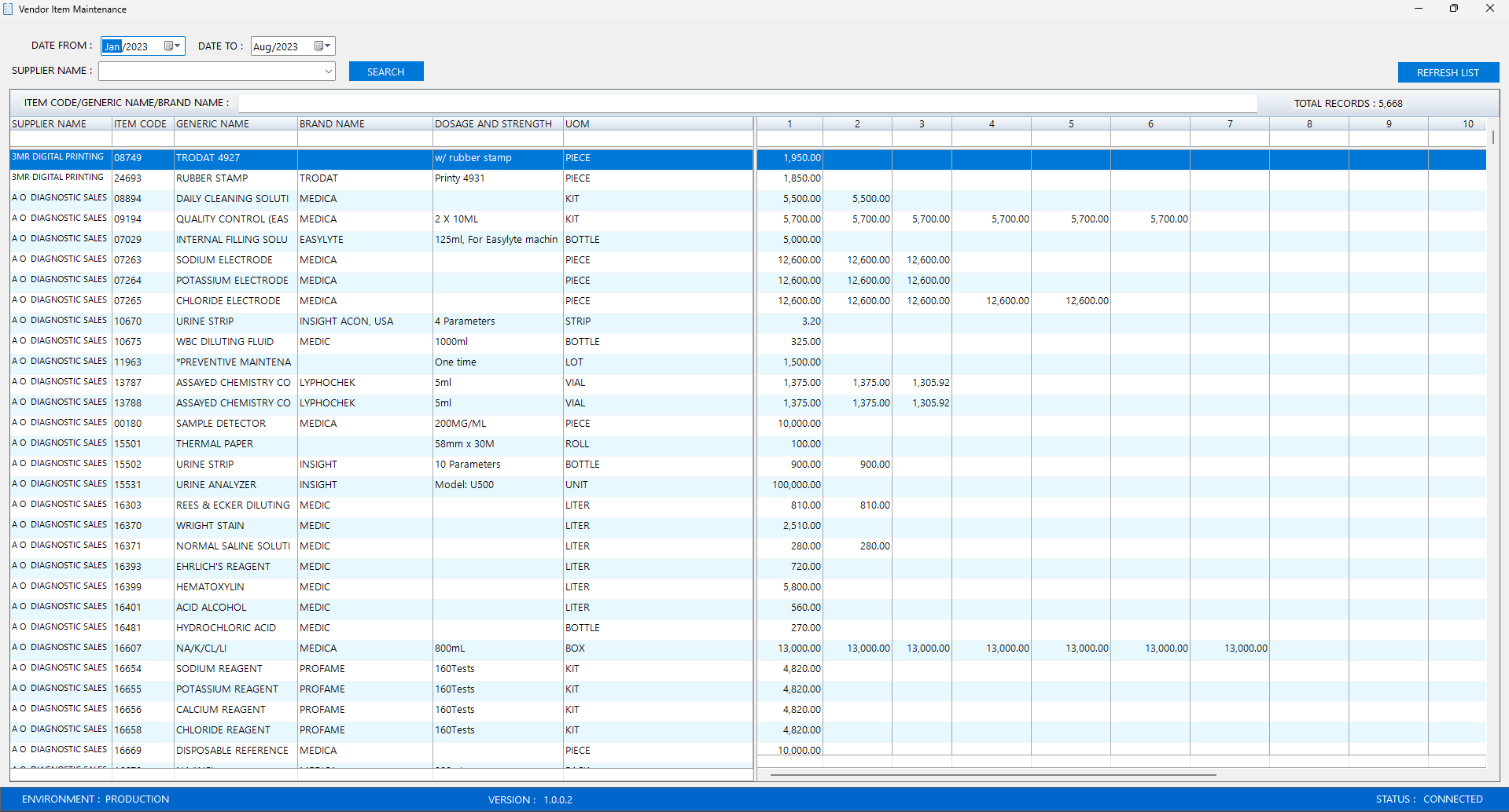
Task: Click the REFRESH LIST button
Action: (x=1448, y=72)
